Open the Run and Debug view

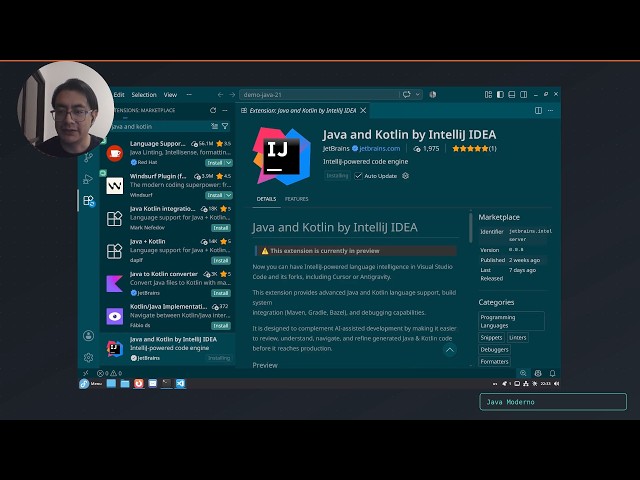88,179
